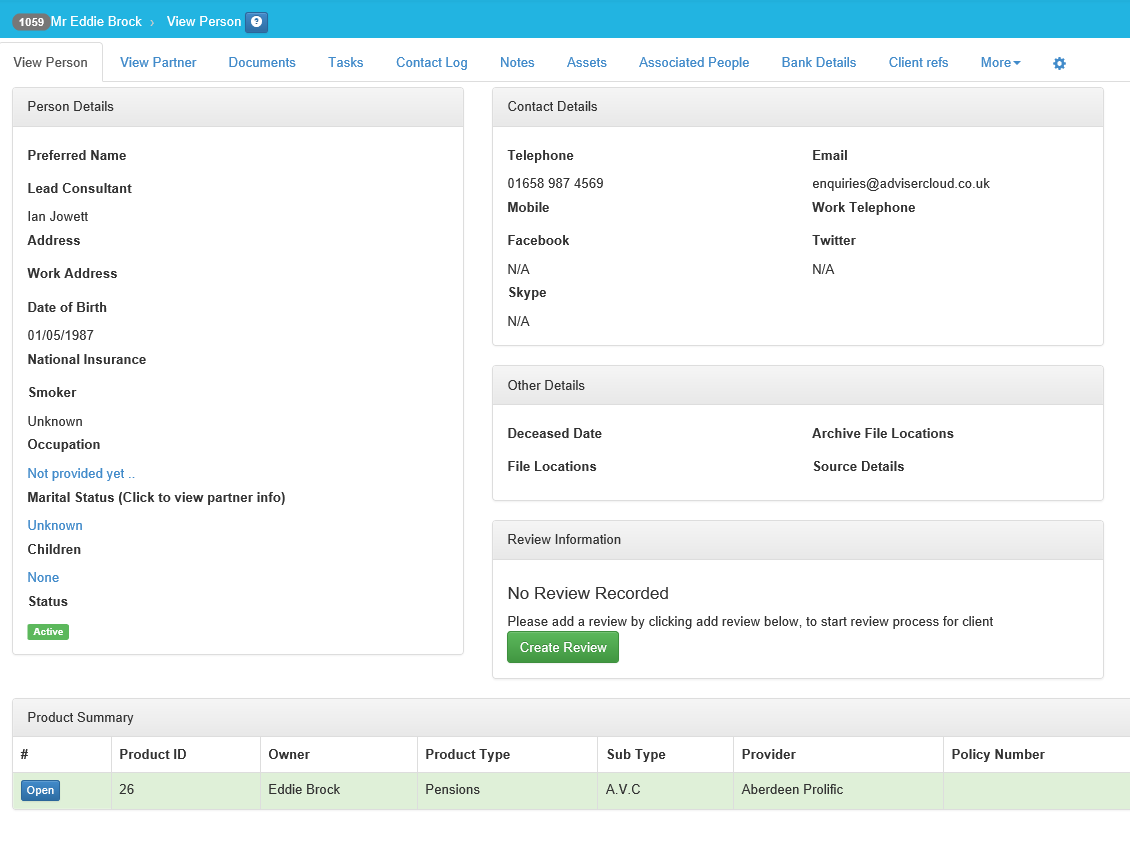Switch to Bank Details tab
This screenshot has width=1130, height=858.
pos(819,62)
